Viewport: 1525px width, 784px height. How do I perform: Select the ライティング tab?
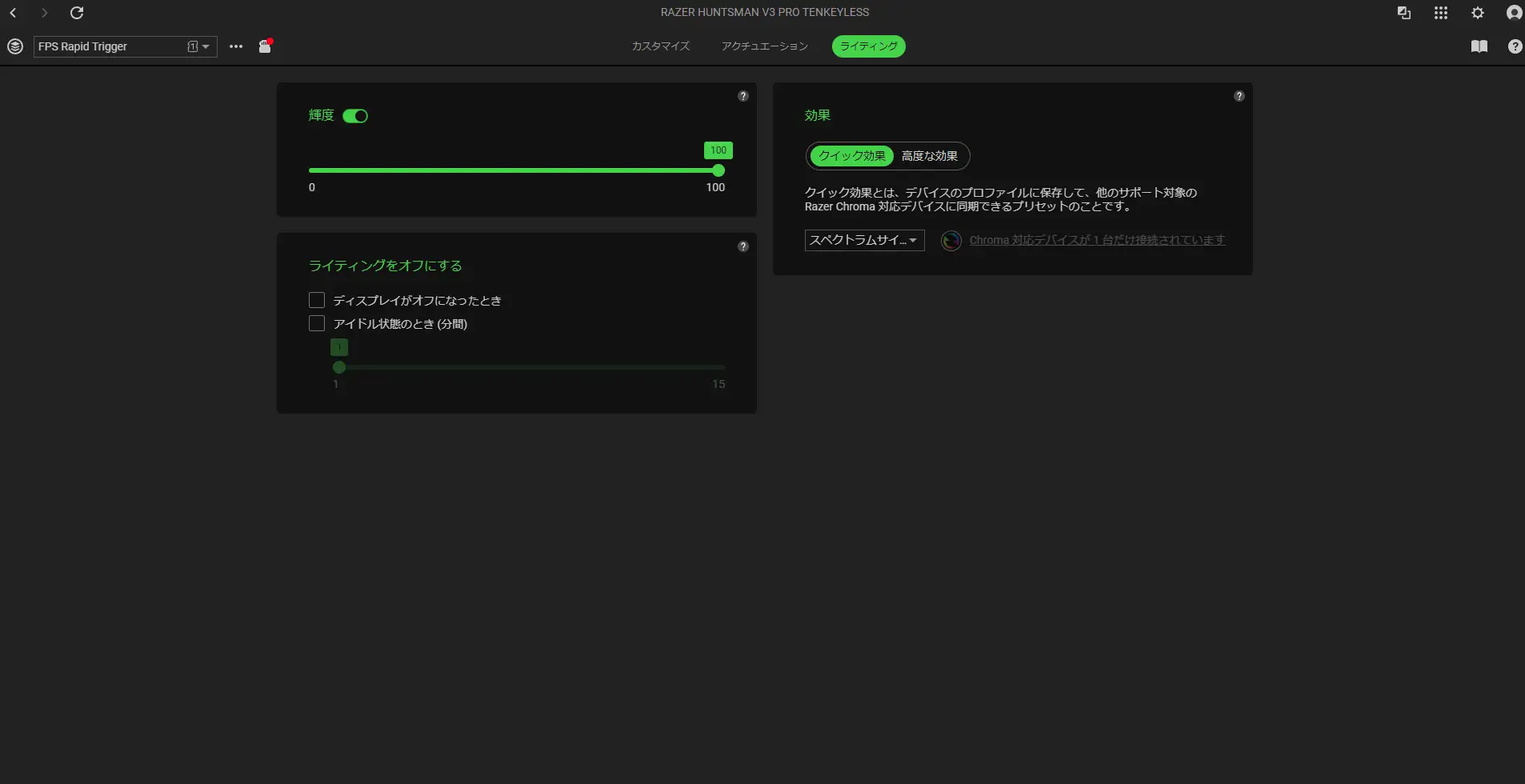[869, 46]
